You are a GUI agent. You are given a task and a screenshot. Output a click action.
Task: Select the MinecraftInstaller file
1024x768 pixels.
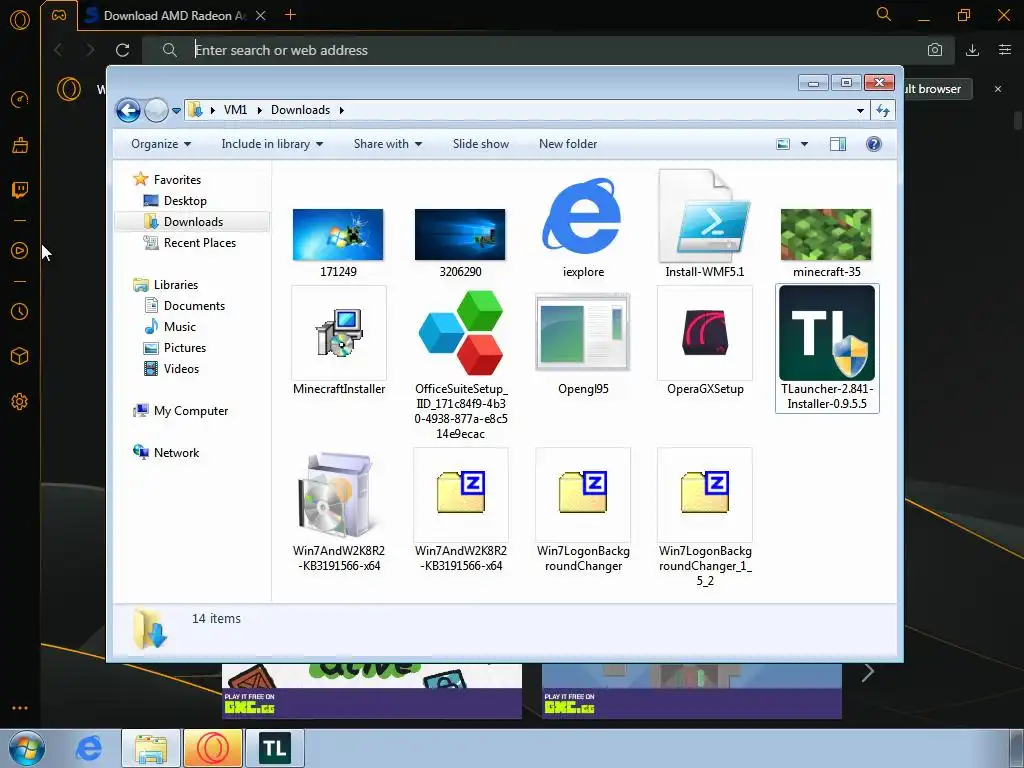click(338, 341)
